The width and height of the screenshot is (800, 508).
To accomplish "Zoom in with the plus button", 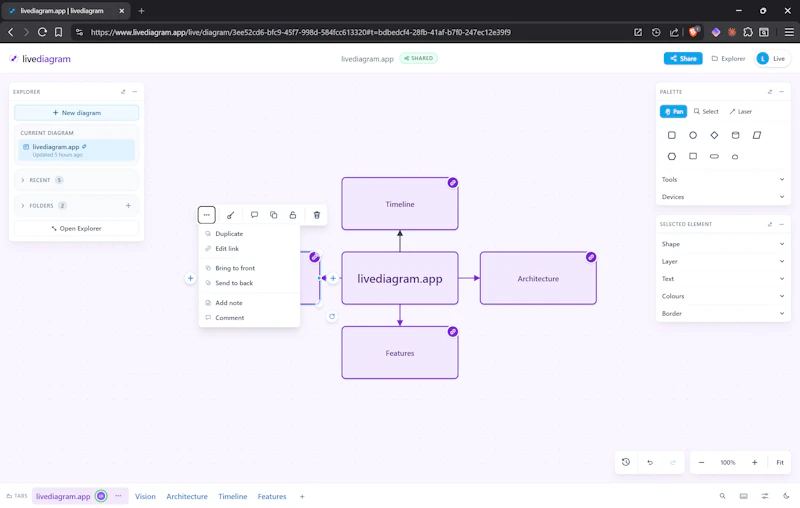I will click(755, 462).
